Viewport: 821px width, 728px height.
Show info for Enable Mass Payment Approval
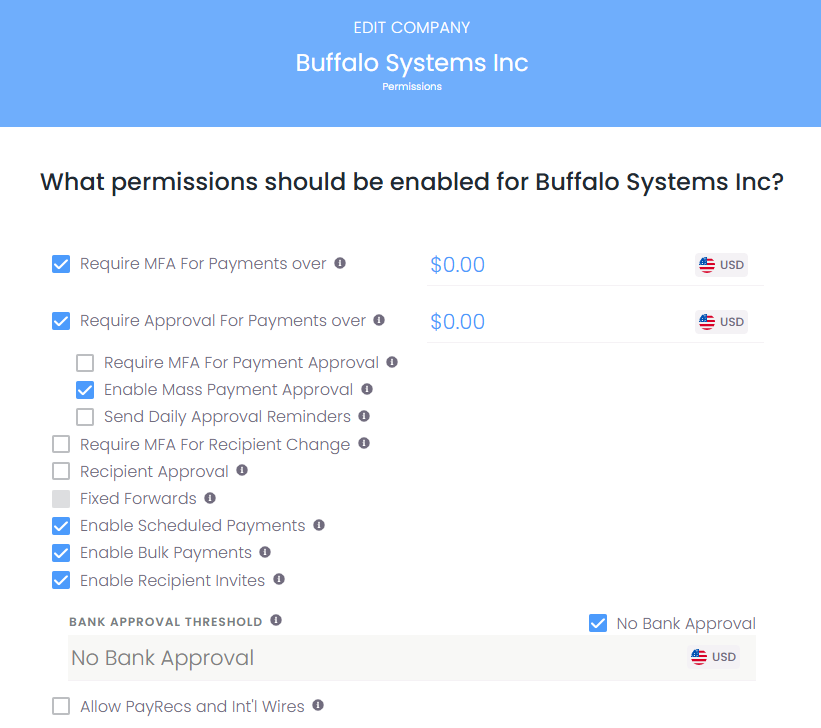[x=367, y=389]
